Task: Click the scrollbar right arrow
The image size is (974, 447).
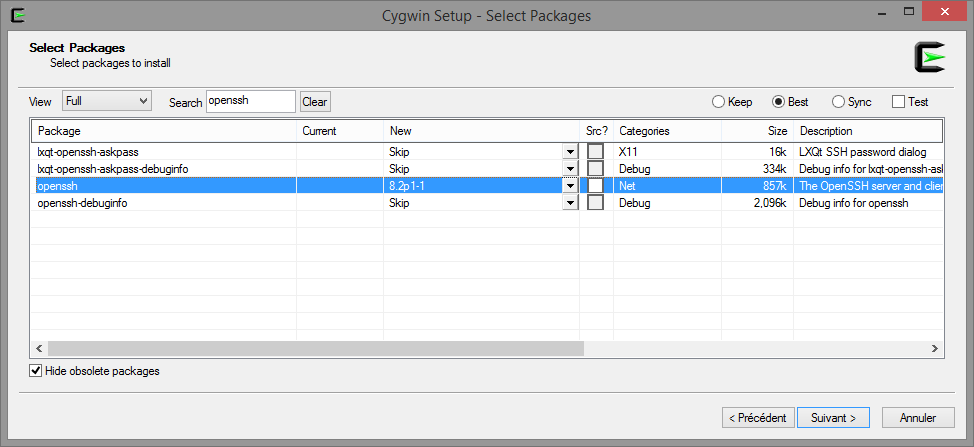Action: pyautogui.click(x=934, y=349)
